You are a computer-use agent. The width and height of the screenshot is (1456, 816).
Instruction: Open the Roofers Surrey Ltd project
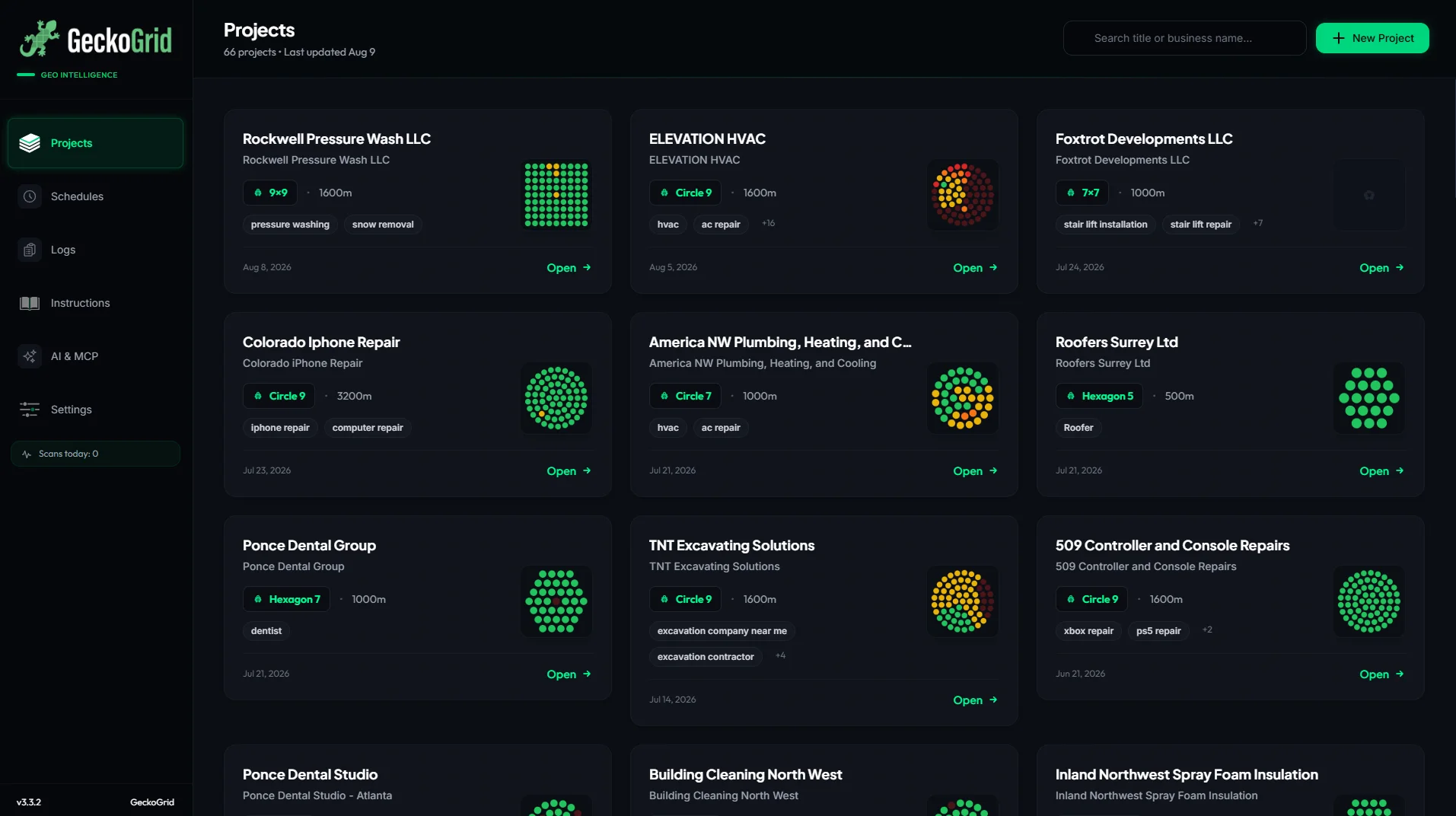(x=1381, y=471)
